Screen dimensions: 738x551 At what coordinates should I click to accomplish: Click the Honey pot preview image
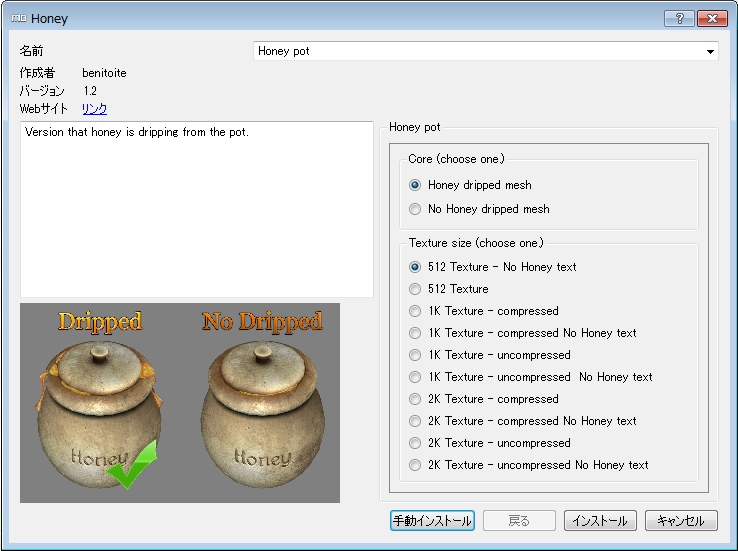coord(180,402)
